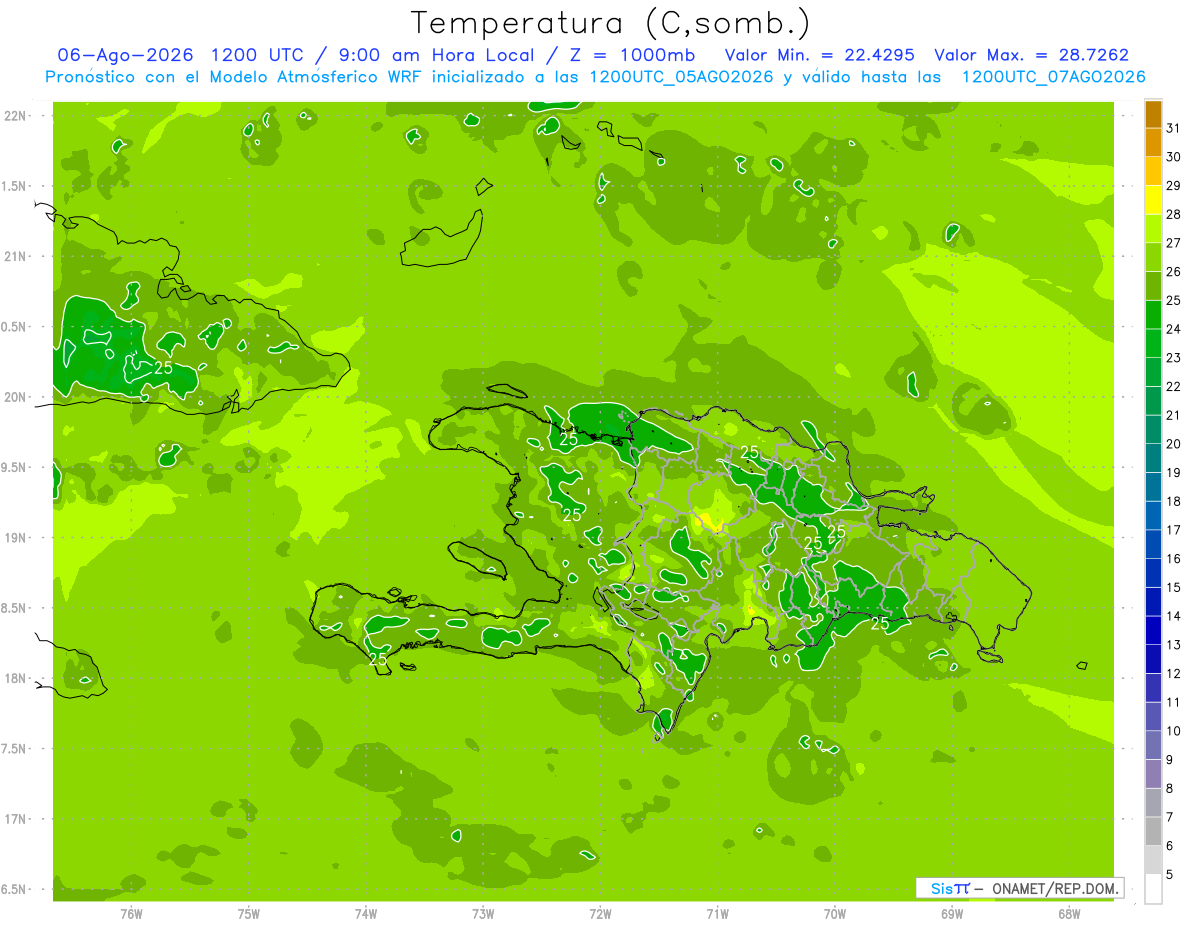Image resolution: width=1200 pixels, height=927 pixels.
Task: Click the 68W longitude axis label
Action: pos(1069,913)
